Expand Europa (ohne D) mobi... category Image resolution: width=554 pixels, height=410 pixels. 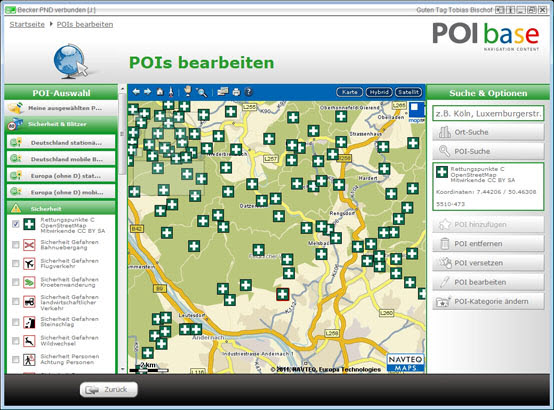pos(61,192)
